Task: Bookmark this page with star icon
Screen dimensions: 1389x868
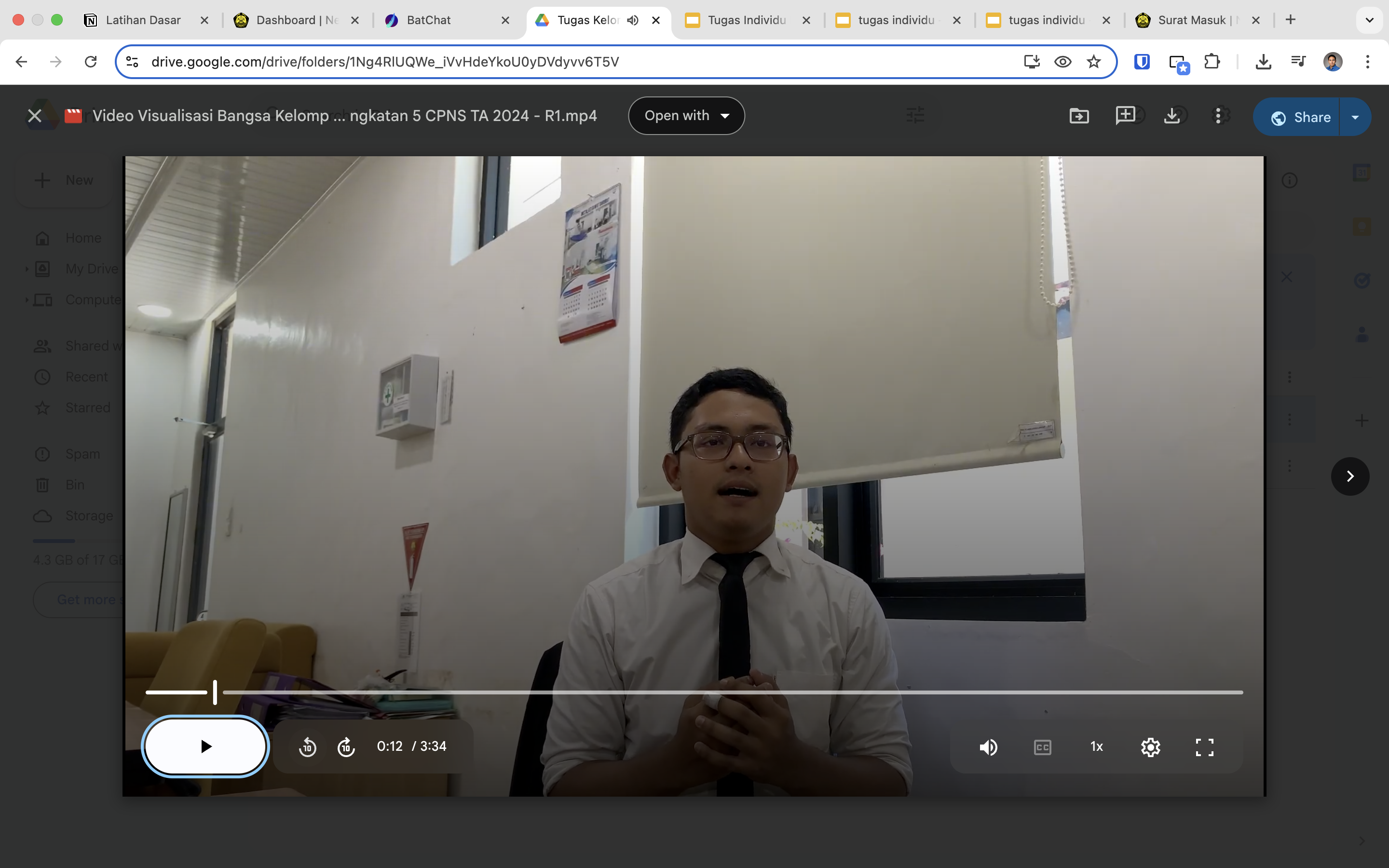Action: point(1093,61)
